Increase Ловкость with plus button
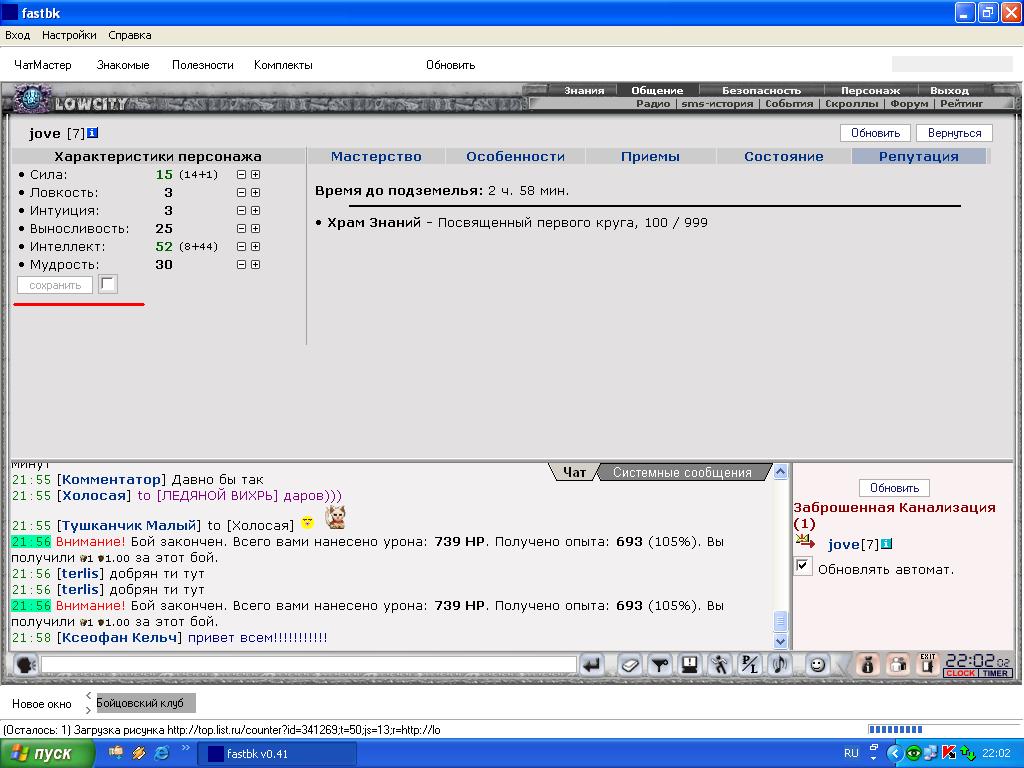This screenshot has height=768, width=1024. 255,193
